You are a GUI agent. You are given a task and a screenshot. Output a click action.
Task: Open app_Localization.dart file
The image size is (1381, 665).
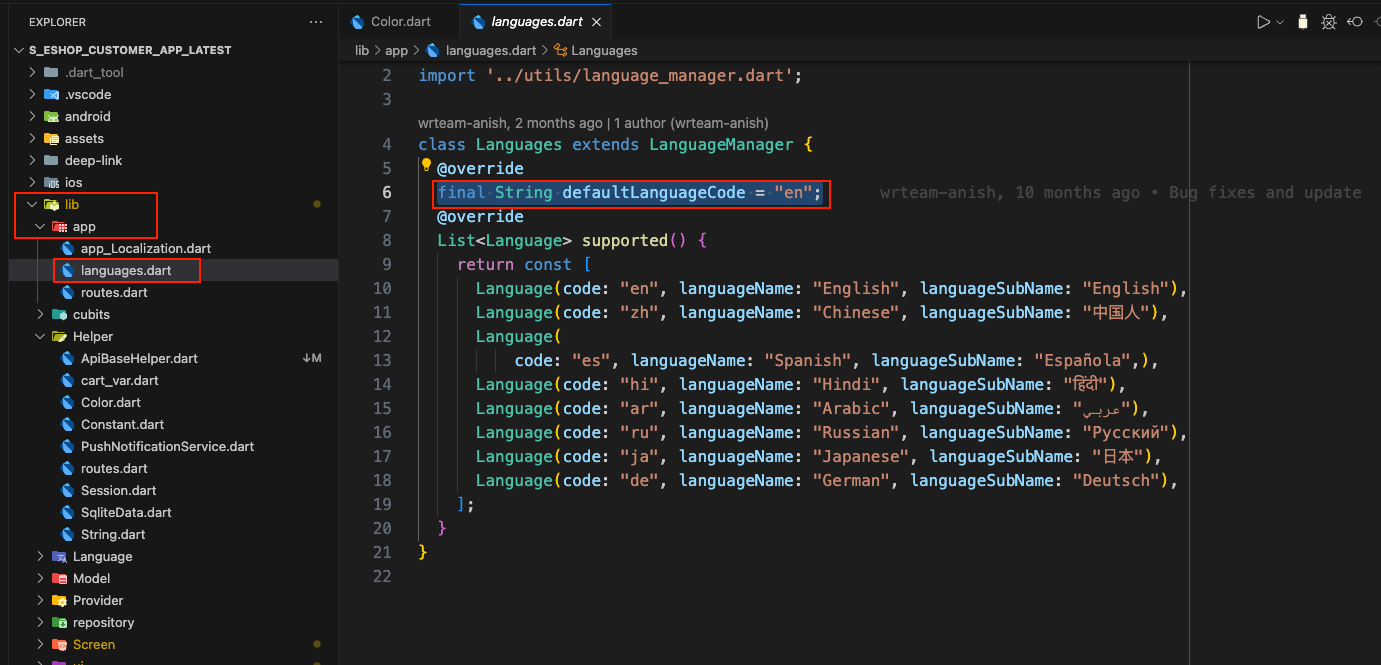(145, 249)
